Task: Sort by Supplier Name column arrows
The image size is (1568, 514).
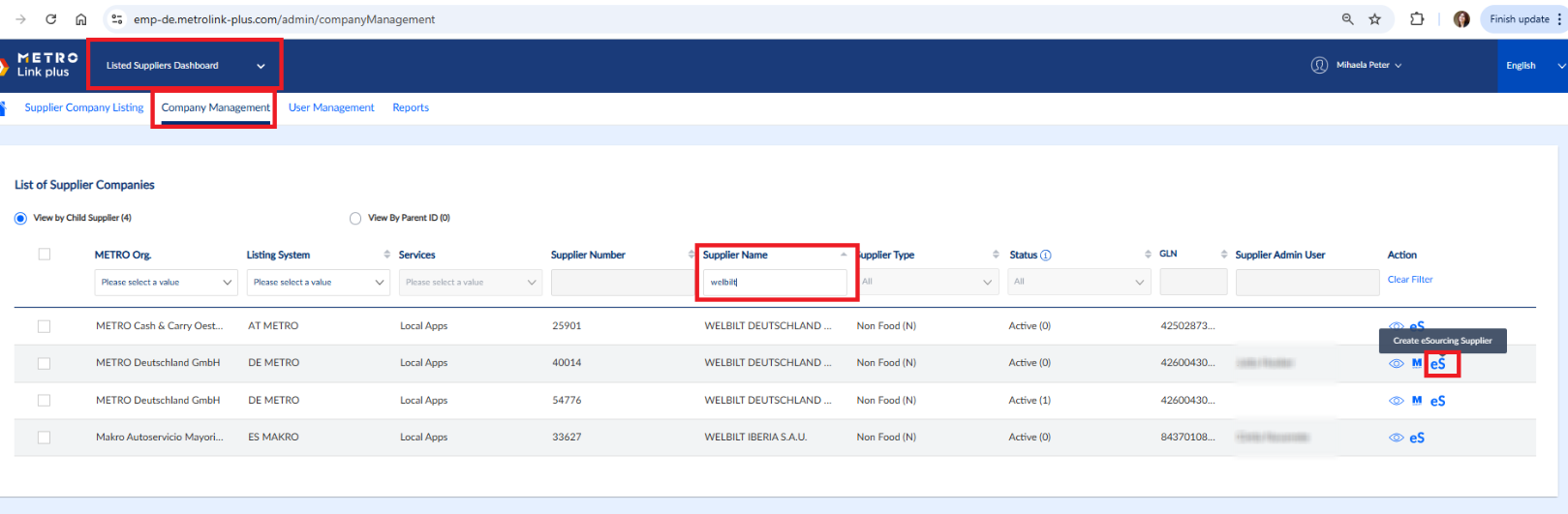Action: [844, 255]
